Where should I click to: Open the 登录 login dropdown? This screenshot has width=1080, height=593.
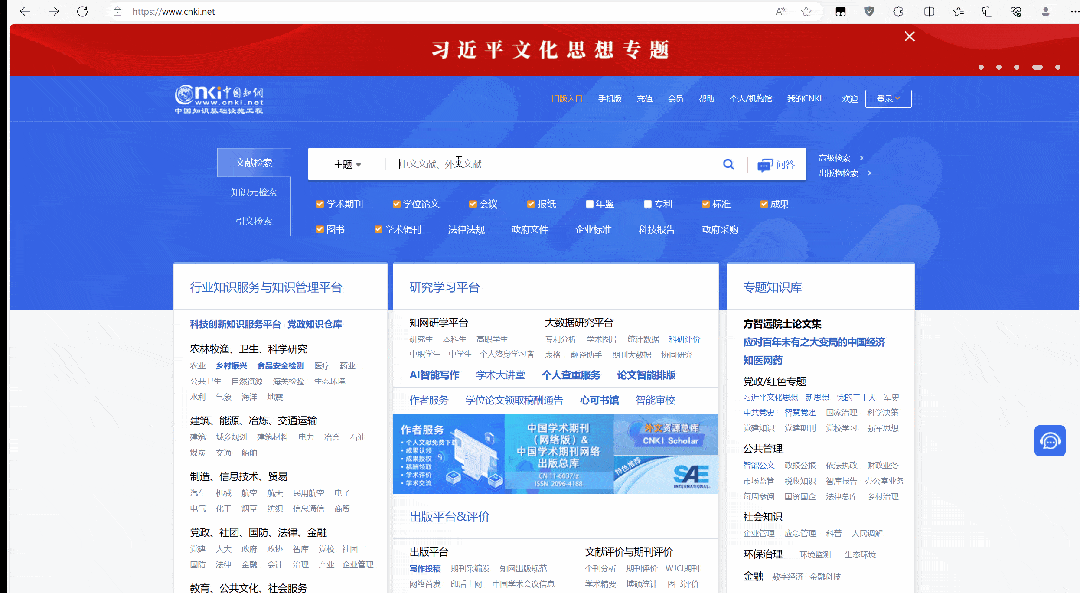888,98
